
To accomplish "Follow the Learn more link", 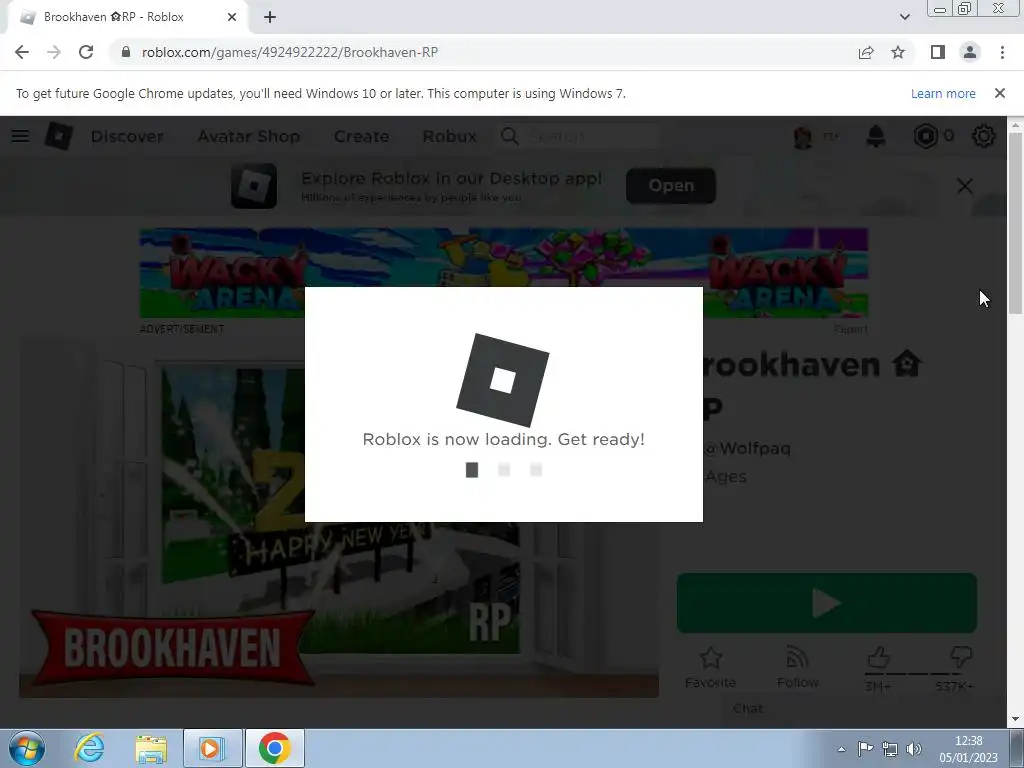I will (943, 93).
